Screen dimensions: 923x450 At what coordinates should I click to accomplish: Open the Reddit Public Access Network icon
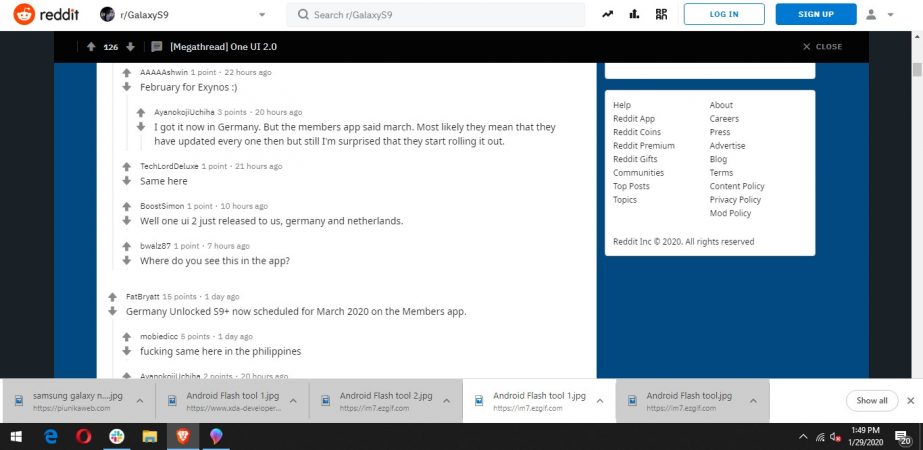pos(661,15)
